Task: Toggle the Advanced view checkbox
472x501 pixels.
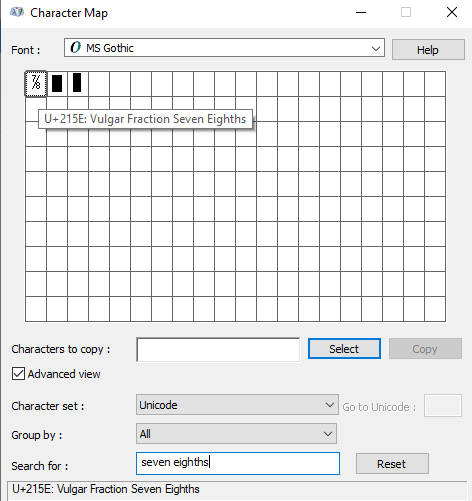Action: click(18, 374)
